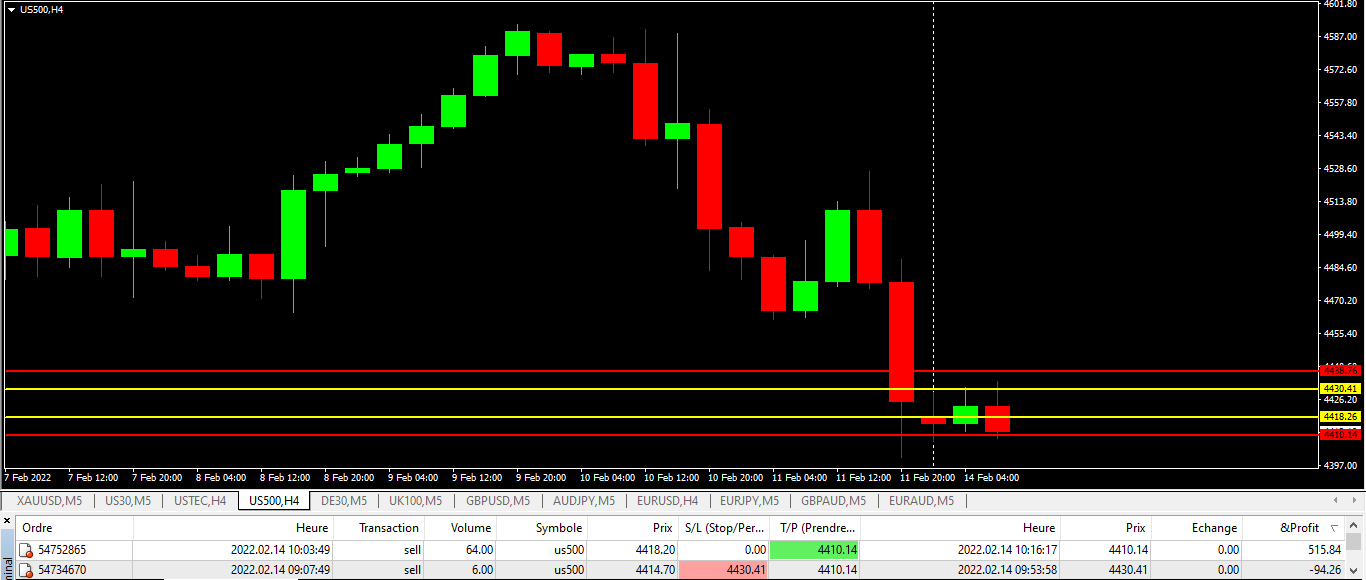This screenshot has width=1366, height=580.
Task: Go to the GBPUSD,M5 chart tab
Action: (497, 500)
